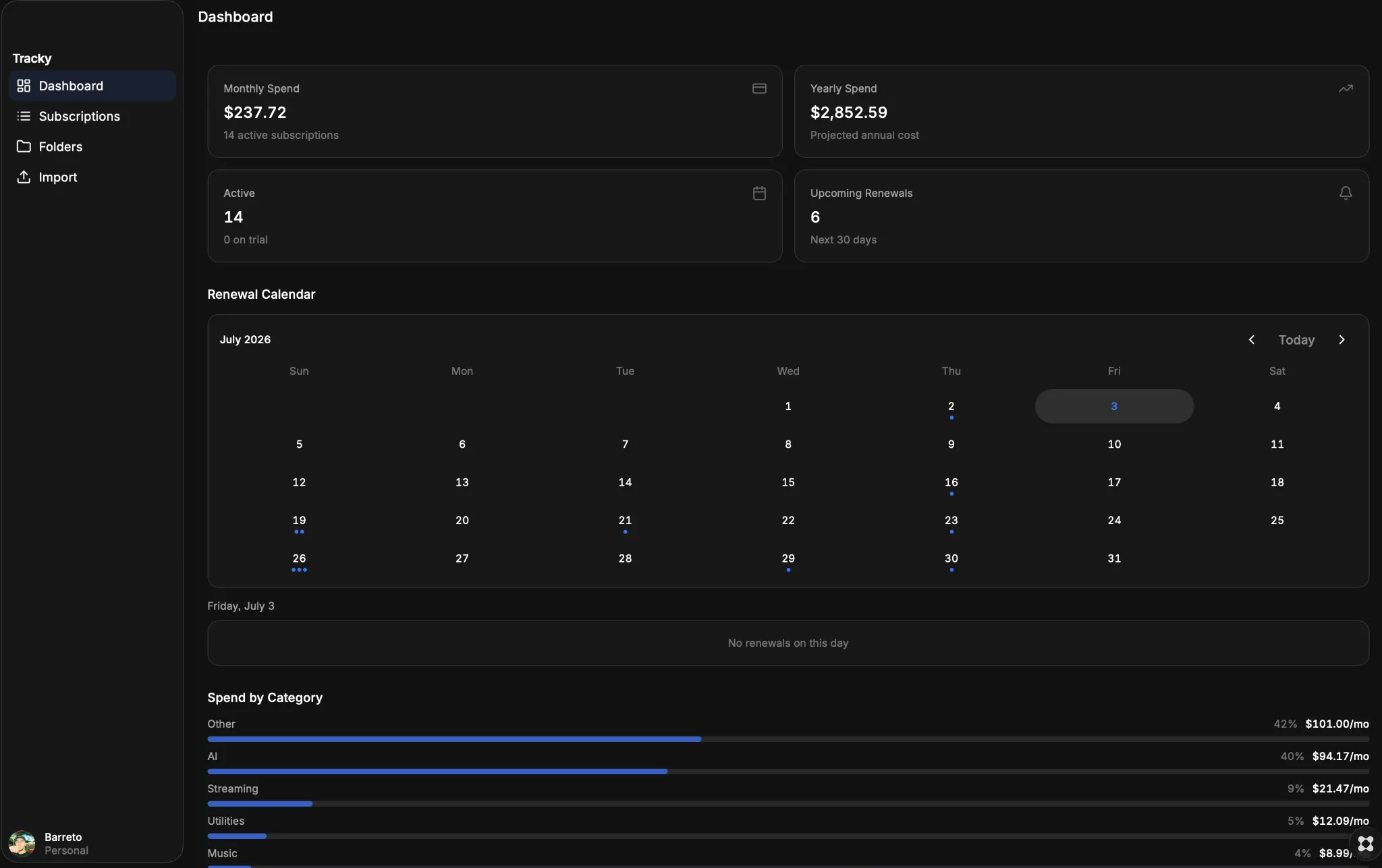Click the 'Friday, July 3' date heading

(x=241, y=606)
